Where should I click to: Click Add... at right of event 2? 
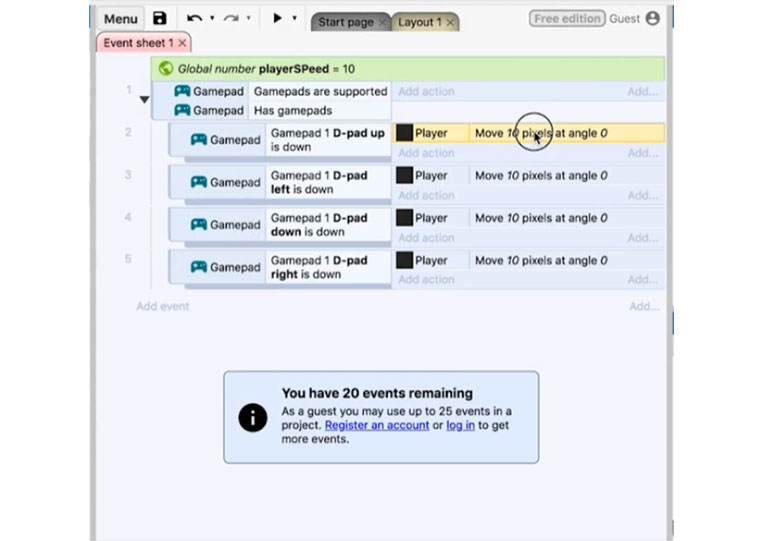click(x=642, y=153)
